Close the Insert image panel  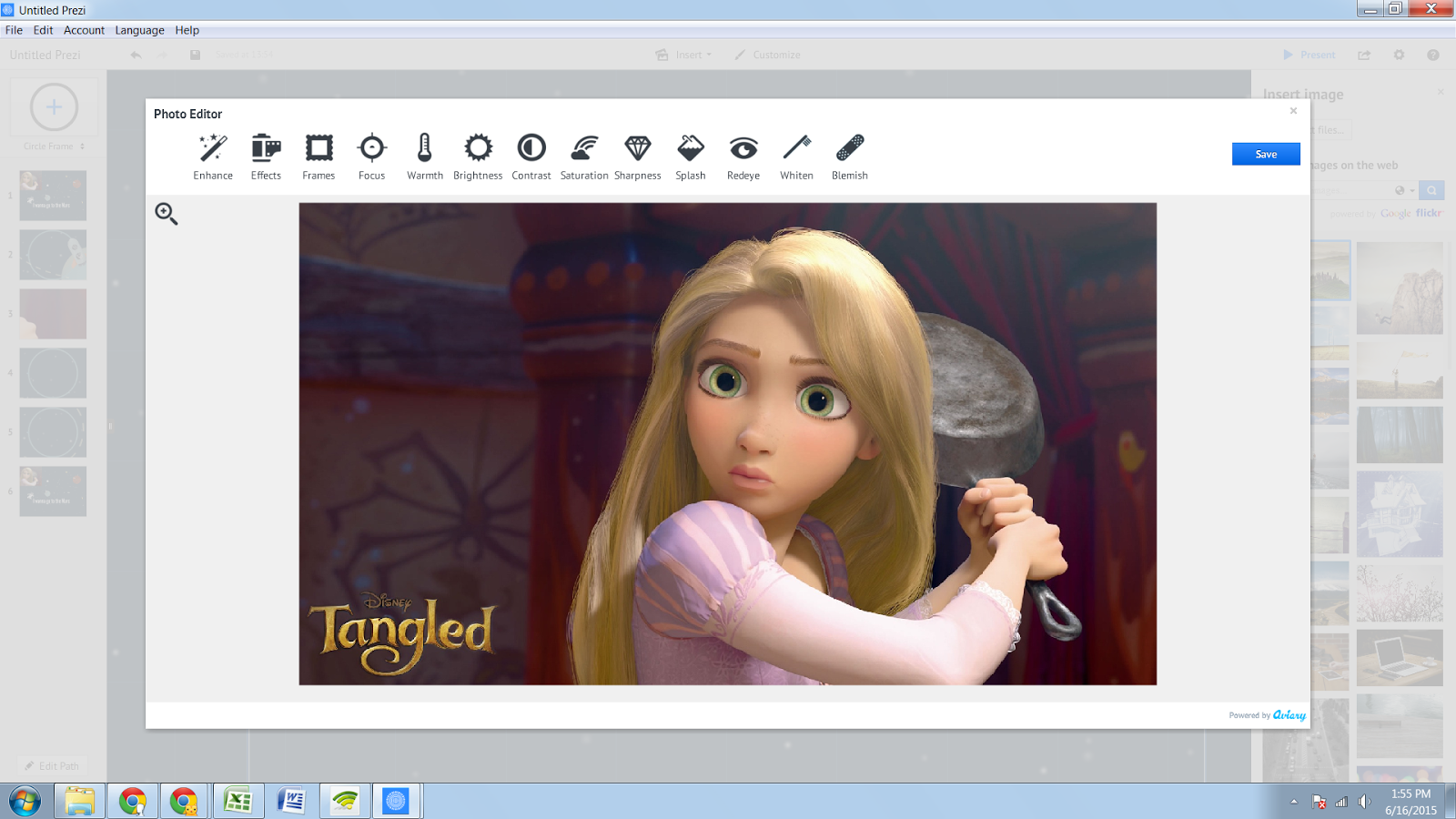coord(1441,92)
